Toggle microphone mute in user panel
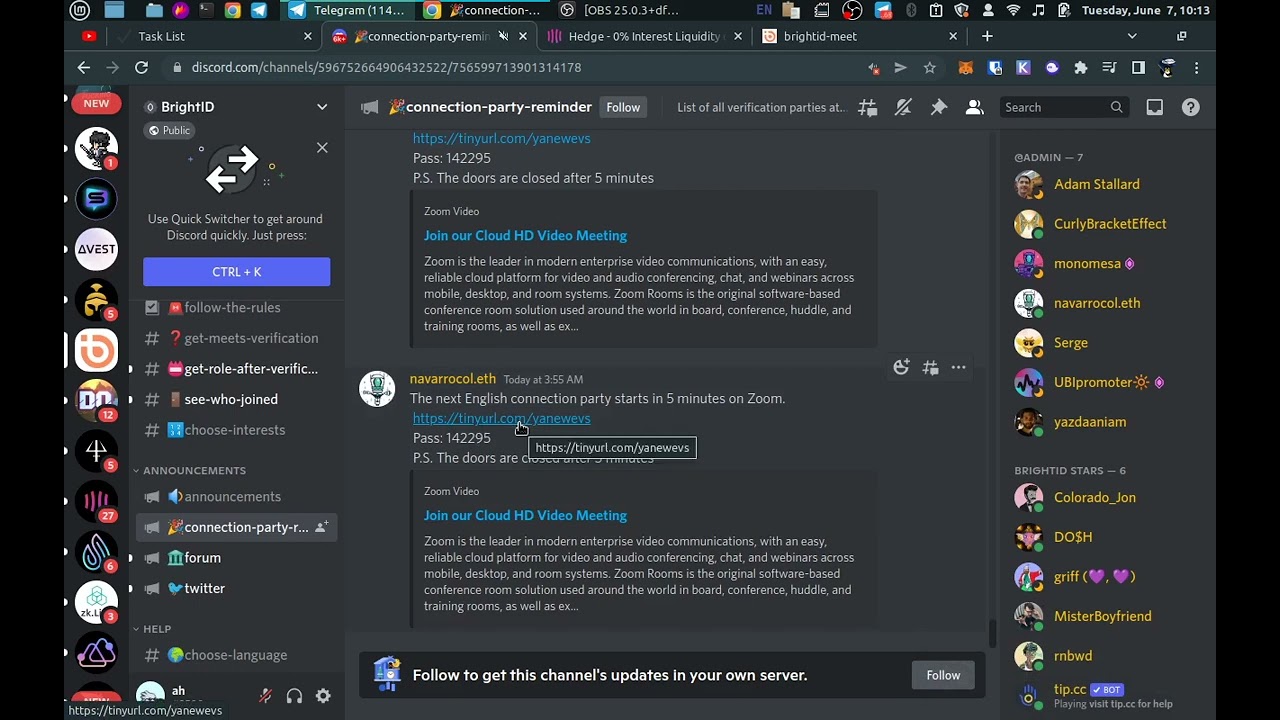 [265, 696]
